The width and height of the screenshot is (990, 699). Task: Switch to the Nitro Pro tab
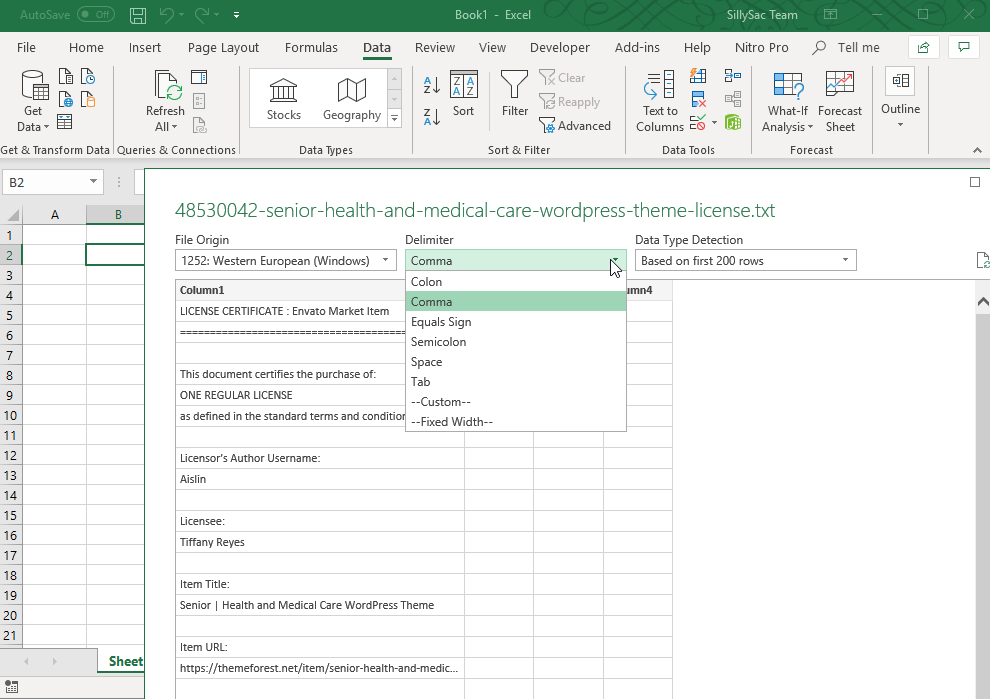(x=761, y=47)
